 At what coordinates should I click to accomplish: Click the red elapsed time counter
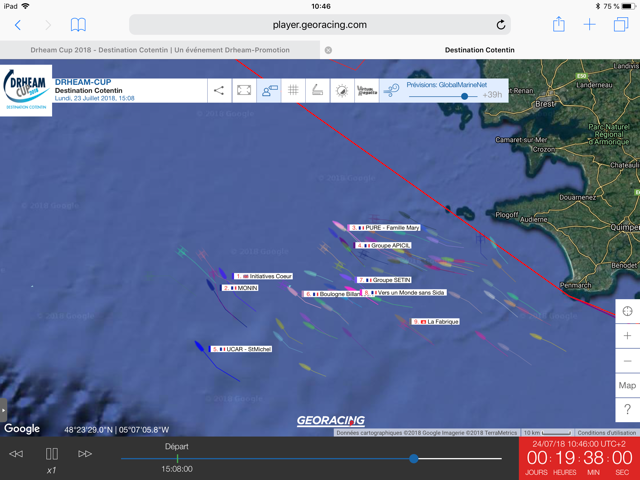(x=579, y=458)
